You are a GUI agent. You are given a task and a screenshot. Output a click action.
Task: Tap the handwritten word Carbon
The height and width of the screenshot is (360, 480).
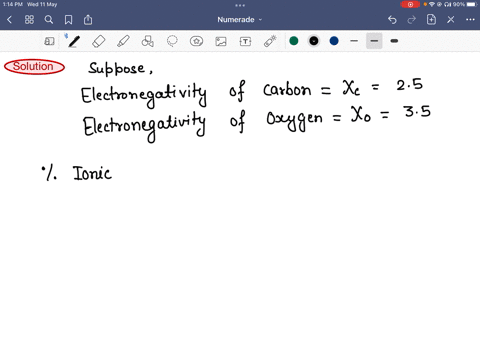(x=287, y=89)
